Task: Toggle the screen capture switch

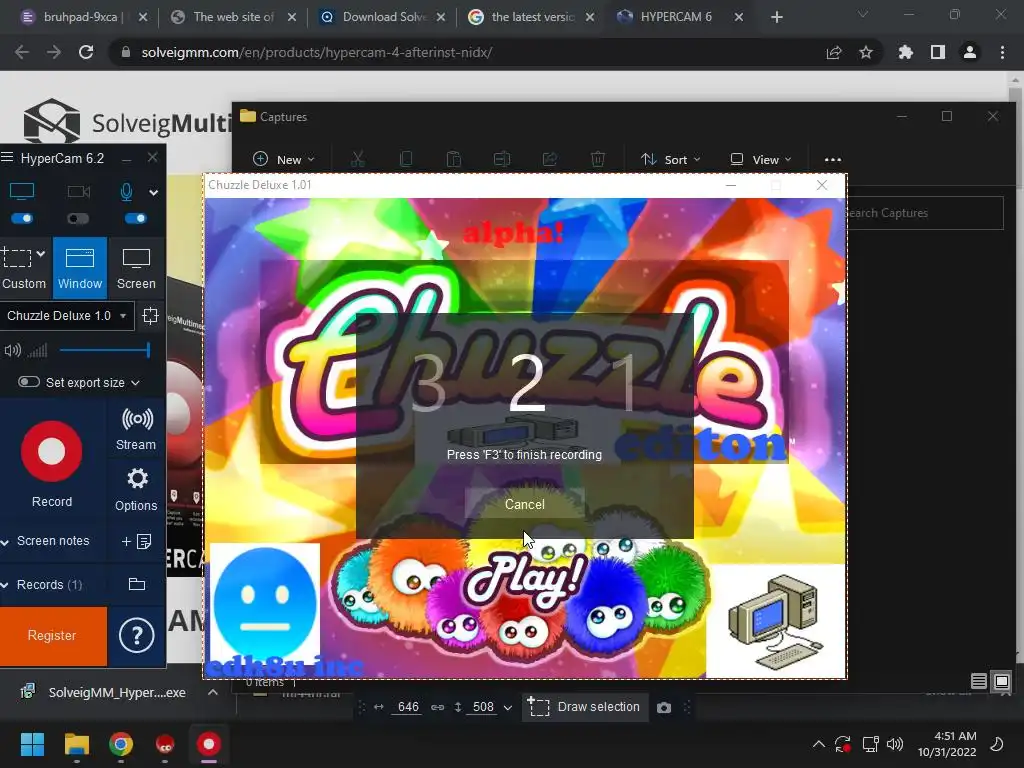Action: click(x=22, y=218)
